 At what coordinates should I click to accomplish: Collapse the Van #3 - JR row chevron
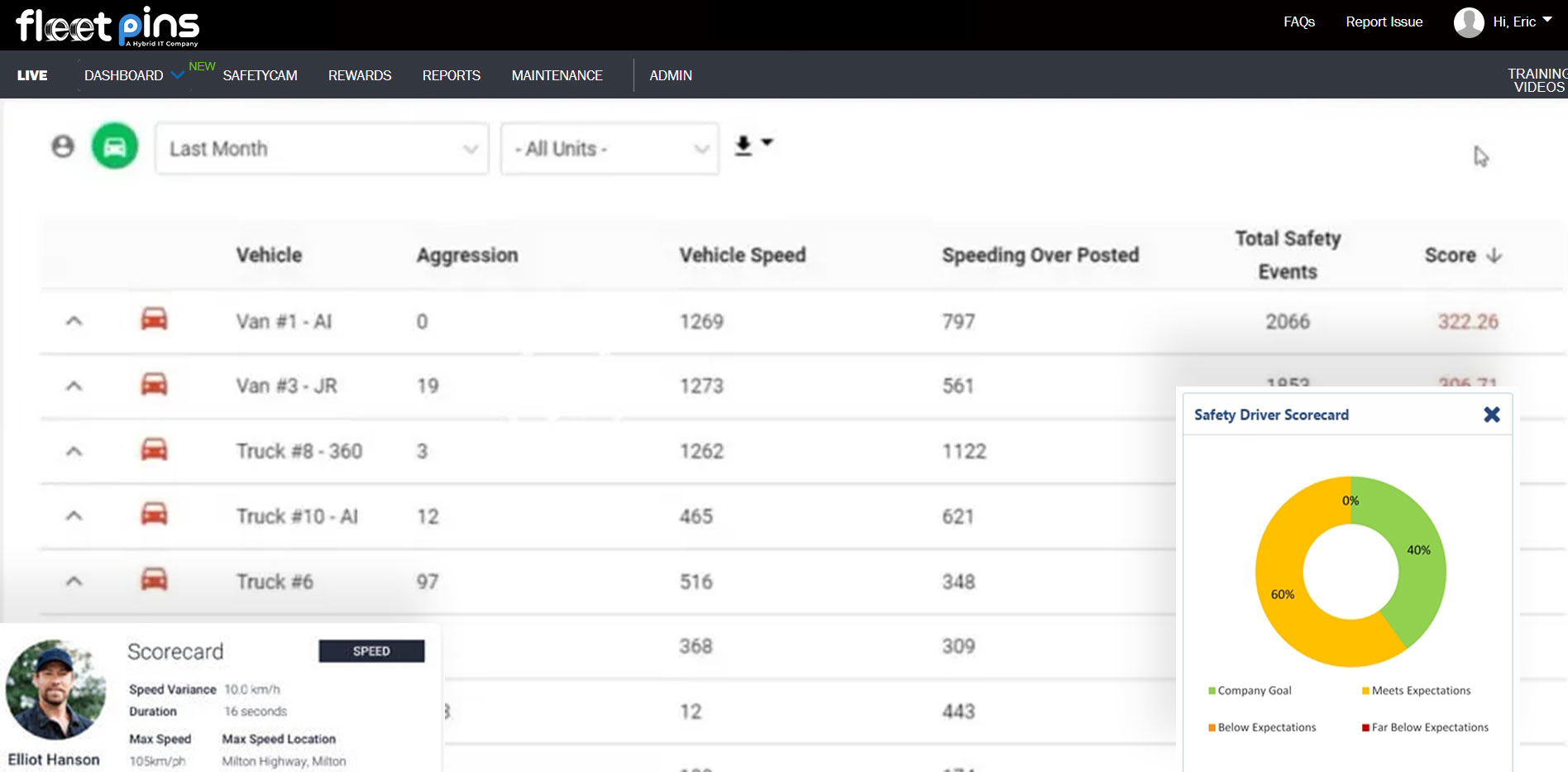tap(74, 386)
